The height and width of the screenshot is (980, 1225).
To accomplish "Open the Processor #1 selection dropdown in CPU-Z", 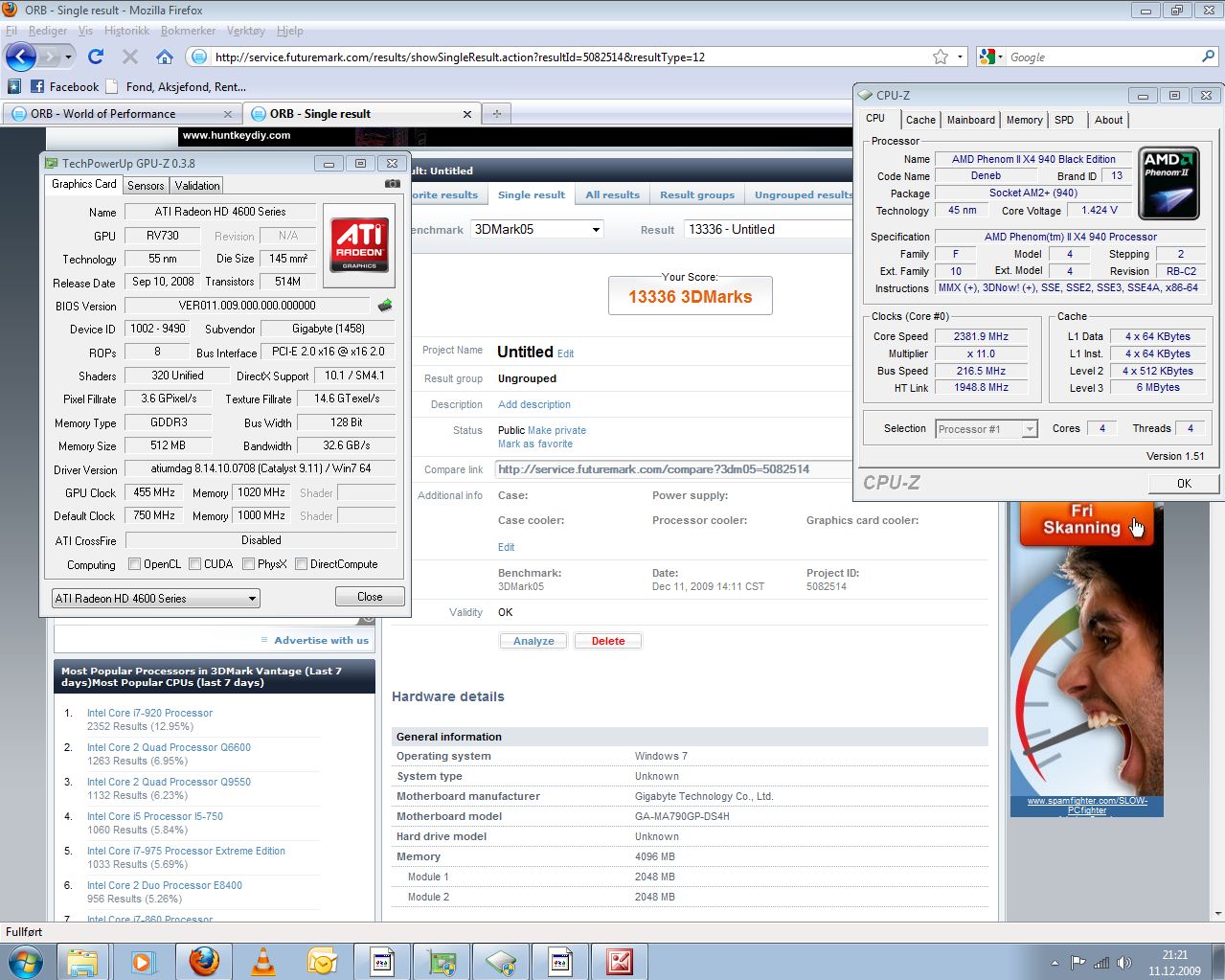I will point(987,429).
